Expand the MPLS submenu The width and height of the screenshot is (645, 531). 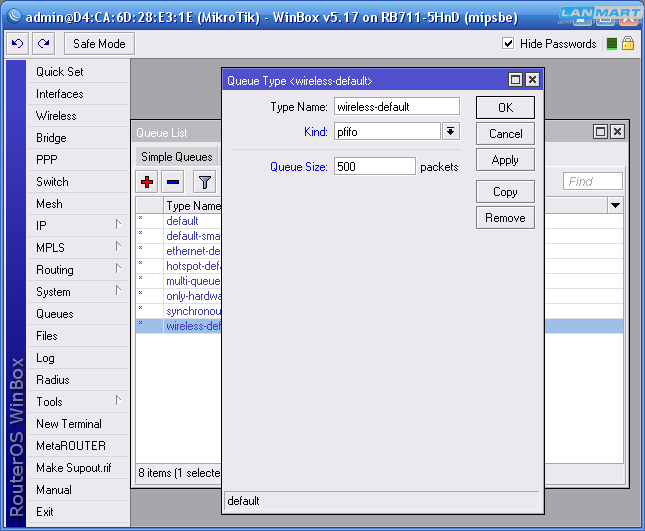click(x=118, y=247)
